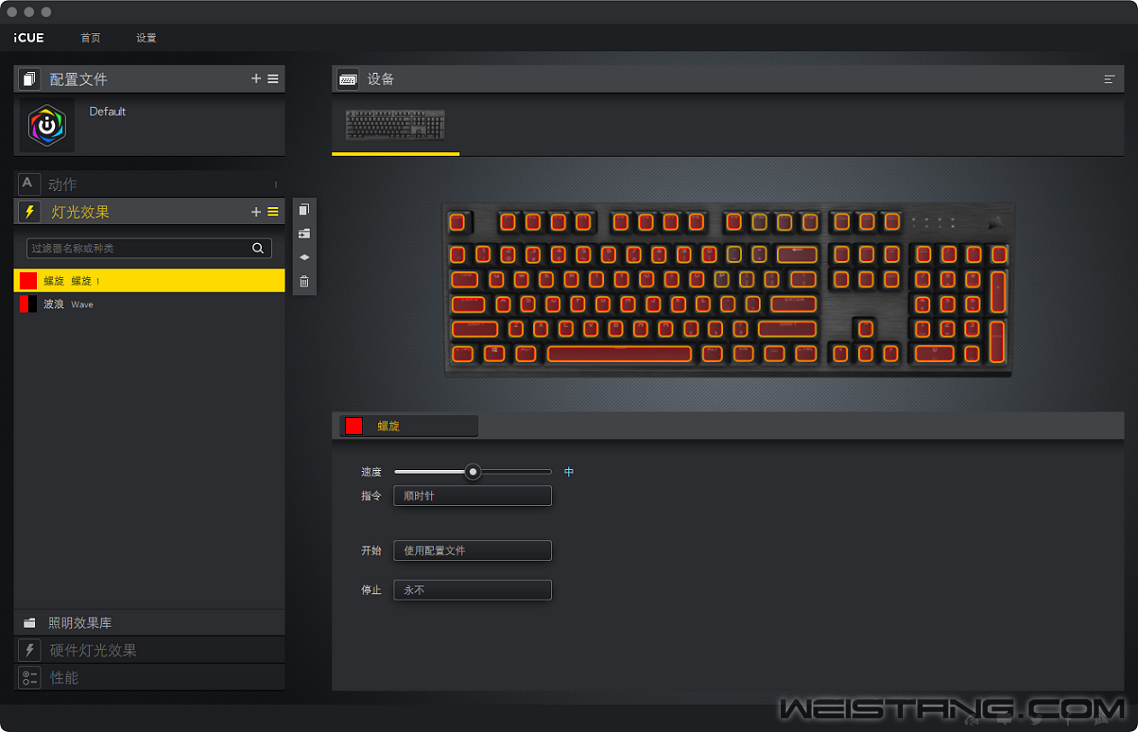
Task: Click the 配置文件 panel icon
Action: point(29,79)
